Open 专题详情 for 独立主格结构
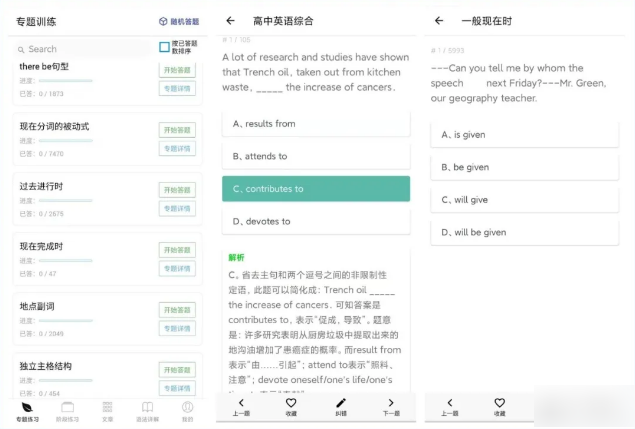This screenshot has height=429, width=635. pyautogui.click(x=177, y=388)
